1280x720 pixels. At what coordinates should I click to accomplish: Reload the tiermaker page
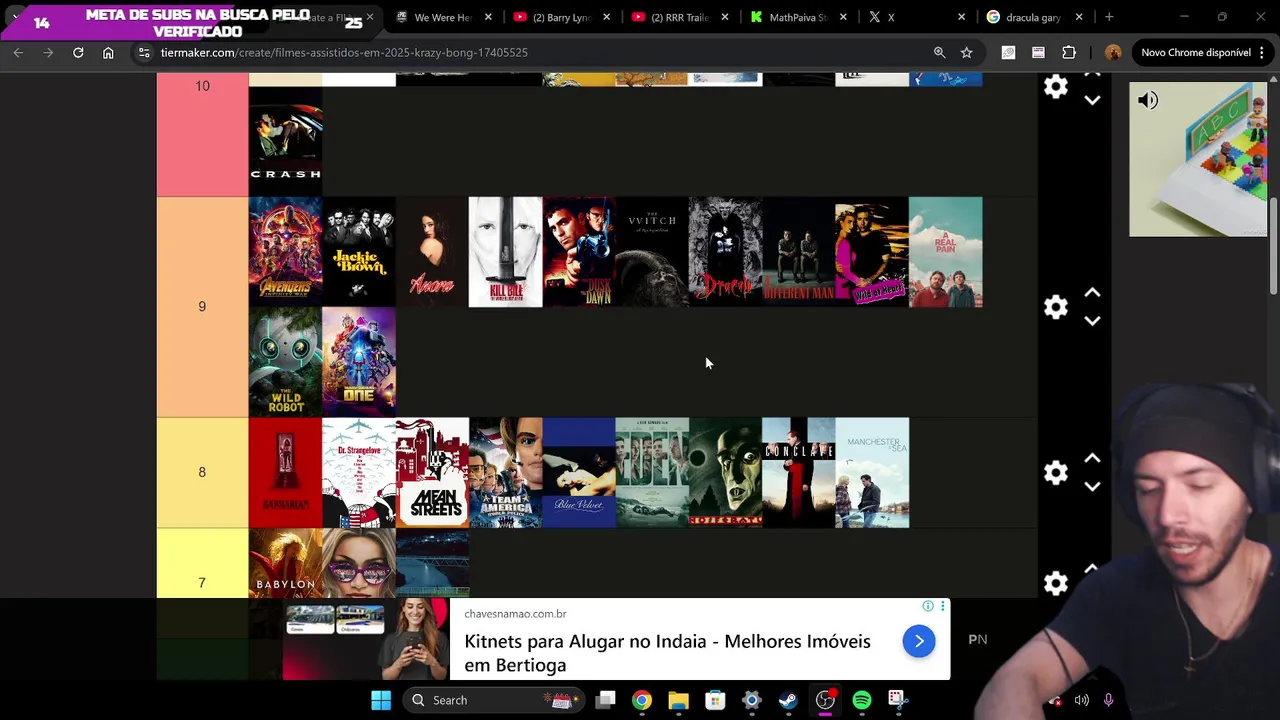pyautogui.click(x=78, y=52)
